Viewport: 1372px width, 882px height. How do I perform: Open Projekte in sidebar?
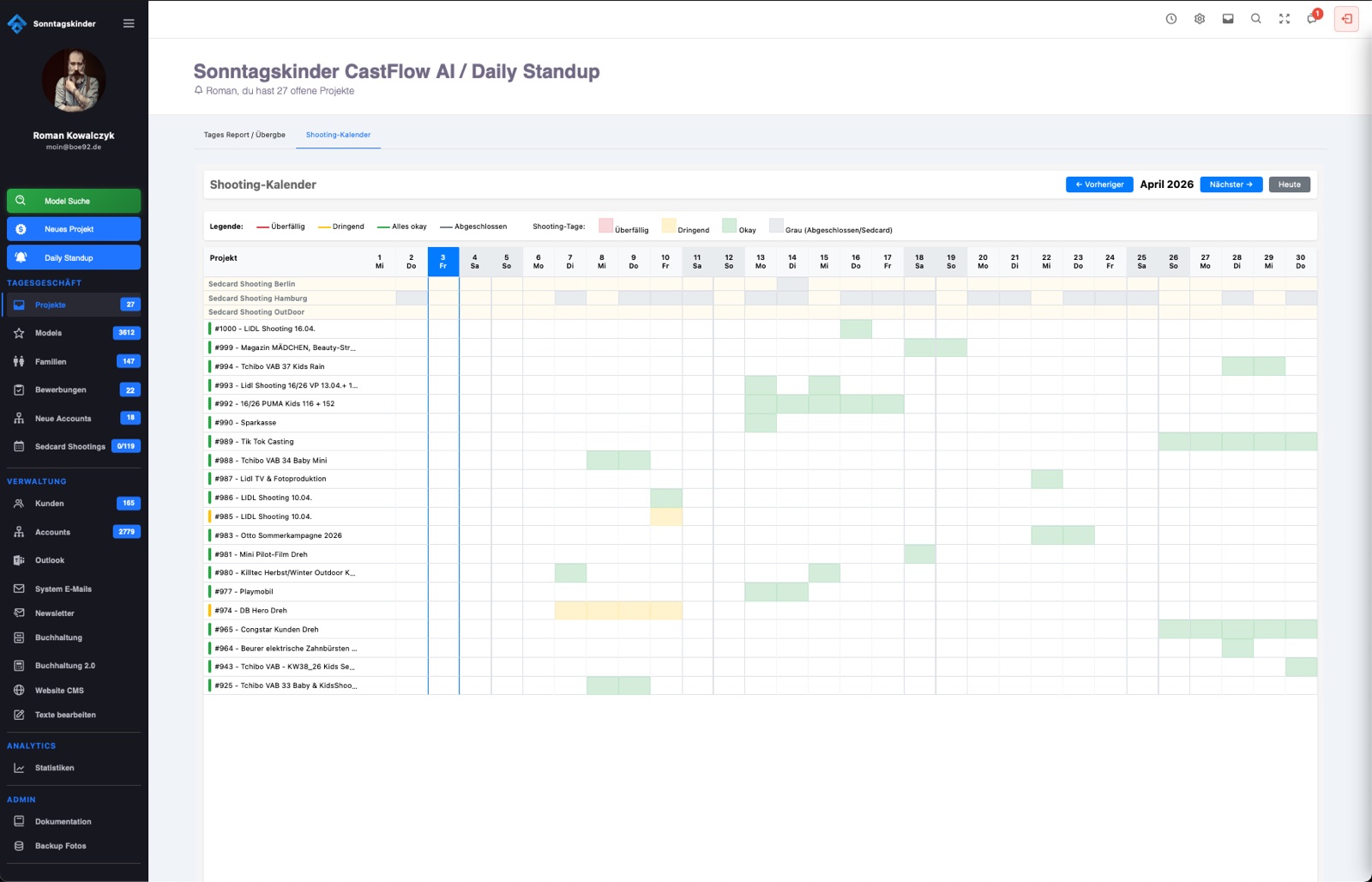72,305
